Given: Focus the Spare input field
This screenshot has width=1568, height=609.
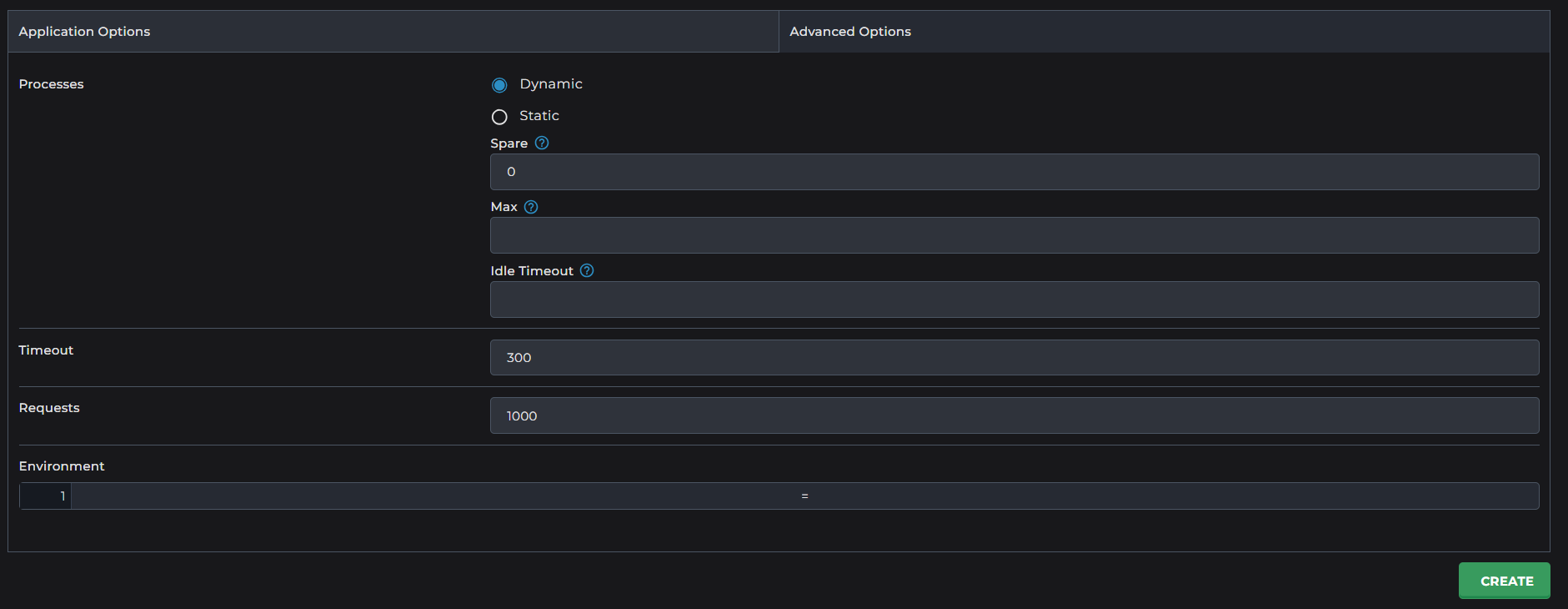Looking at the screenshot, I should click(x=1014, y=172).
